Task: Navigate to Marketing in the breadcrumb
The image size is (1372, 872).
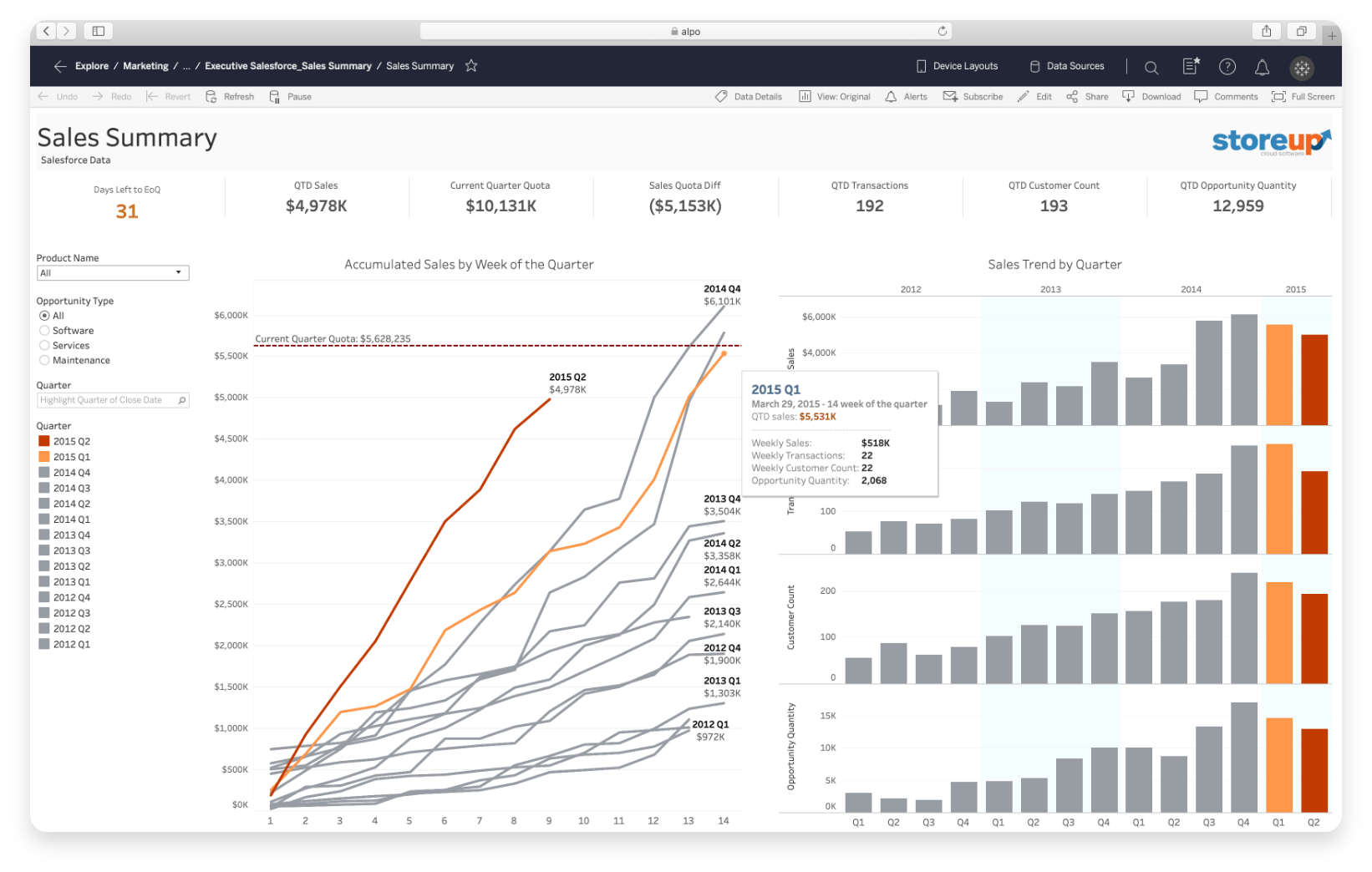Action: (145, 66)
